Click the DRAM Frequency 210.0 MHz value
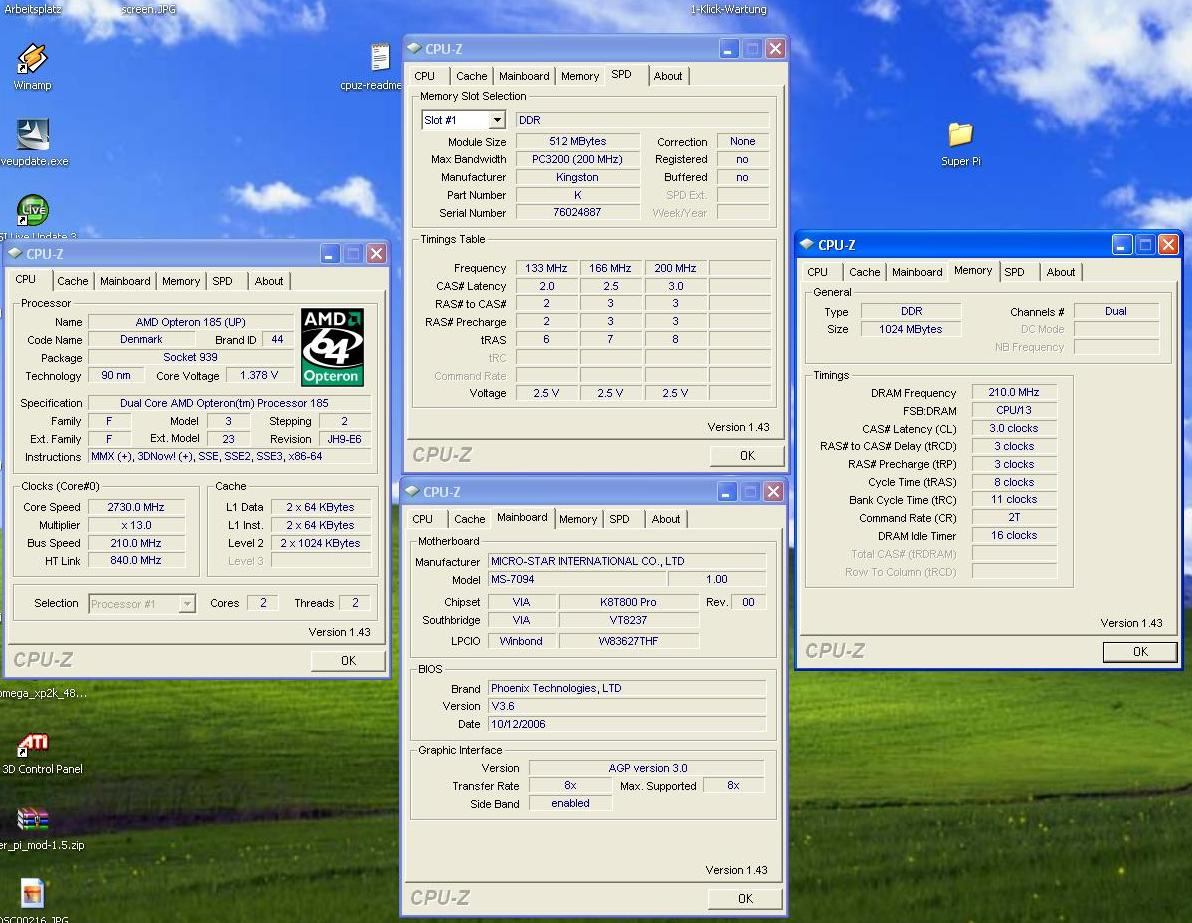1192x923 pixels. click(1014, 392)
